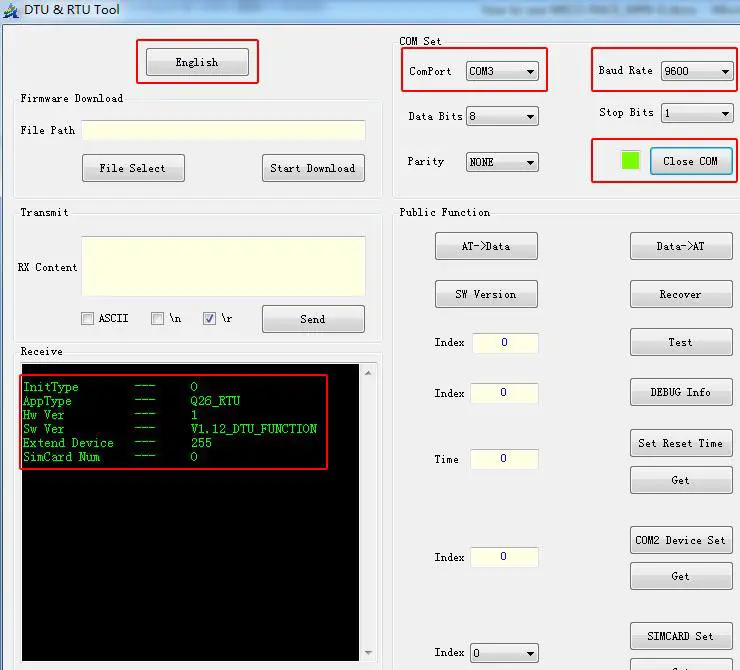Click the COM2 Device Set button
The width and height of the screenshot is (740, 670).
(681, 540)
